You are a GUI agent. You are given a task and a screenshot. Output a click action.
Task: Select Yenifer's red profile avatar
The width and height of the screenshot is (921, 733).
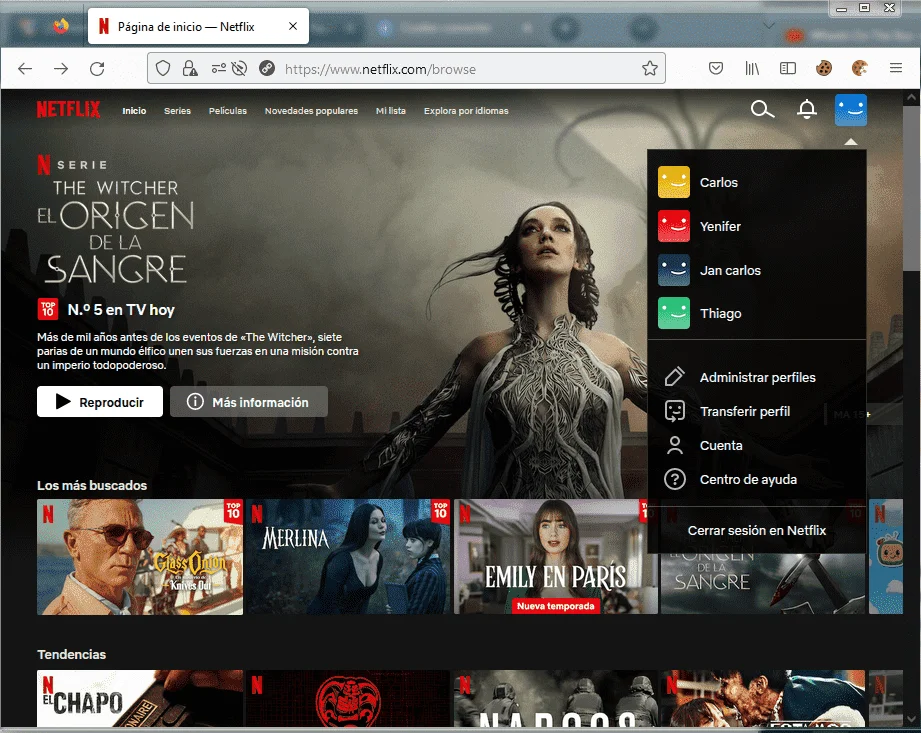tap(674, 226)
